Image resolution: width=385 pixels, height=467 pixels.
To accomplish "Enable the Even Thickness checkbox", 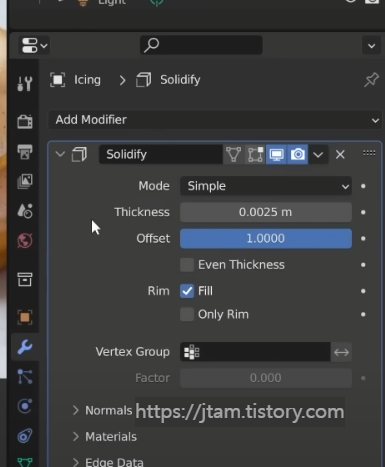I will [187, 265].
